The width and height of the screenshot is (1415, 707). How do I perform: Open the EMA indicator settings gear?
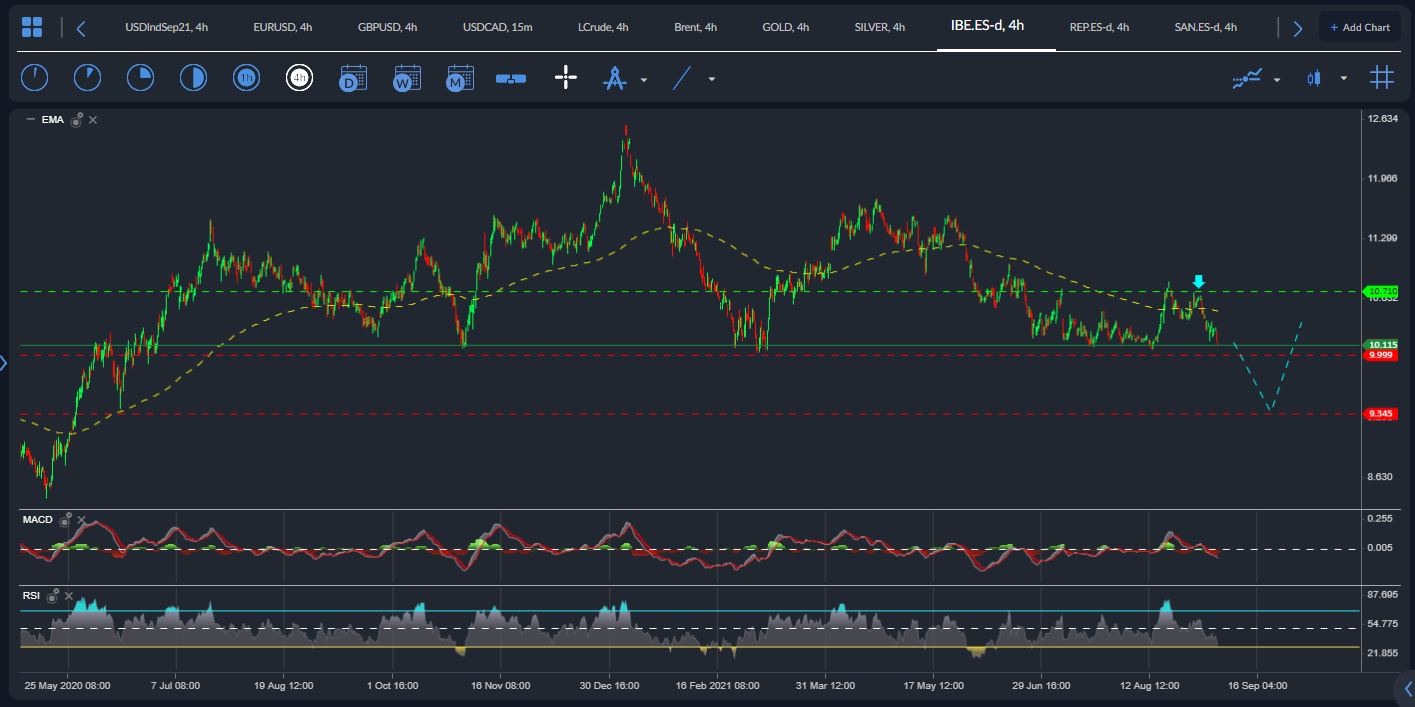pos(76,120)
